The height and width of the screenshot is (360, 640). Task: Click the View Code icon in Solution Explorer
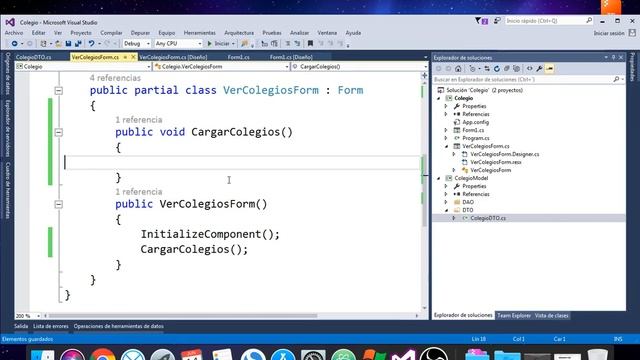pyautogui.click(x=529, y=69)
